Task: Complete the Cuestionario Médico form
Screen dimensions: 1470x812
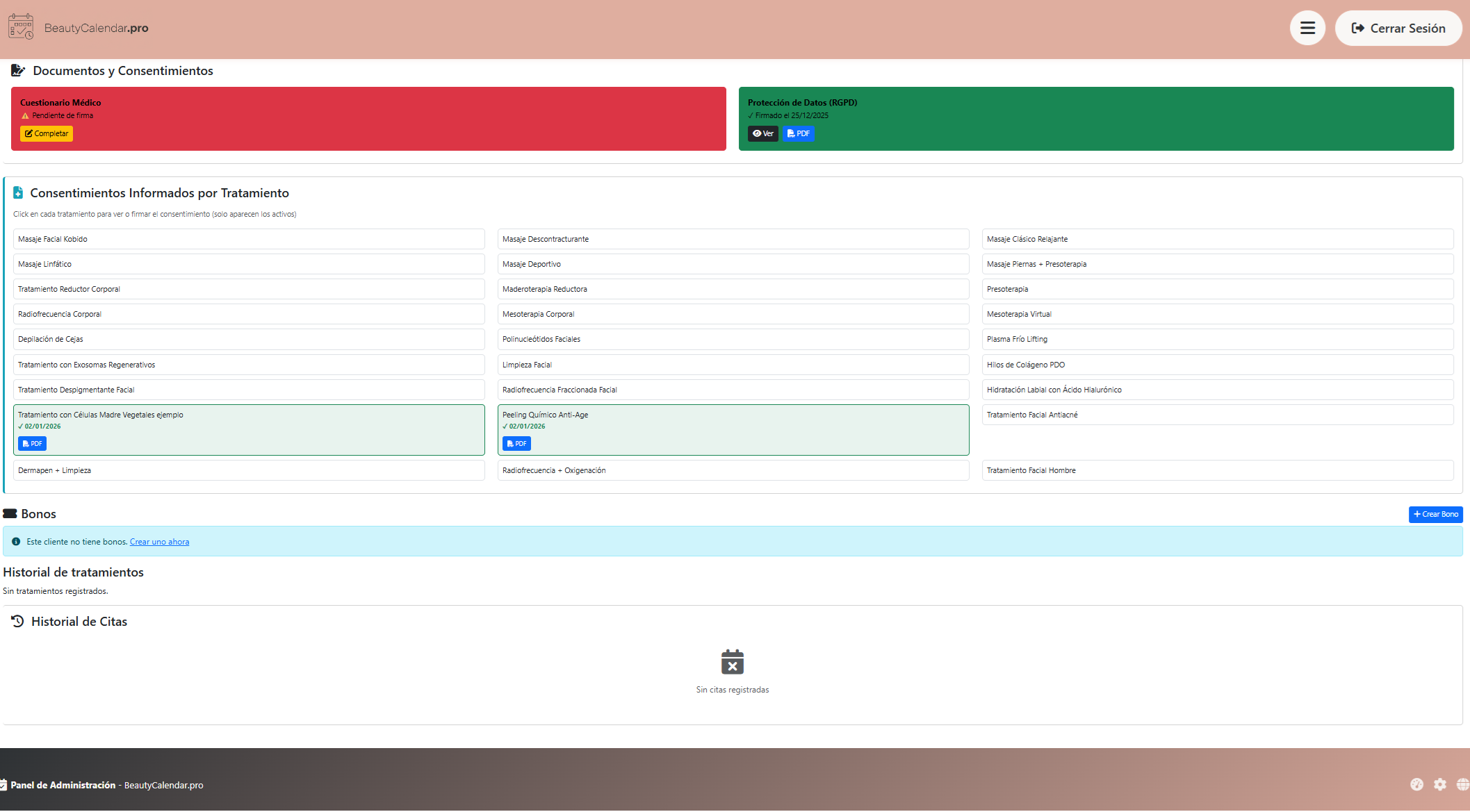Action: click(x=47, y=133)
